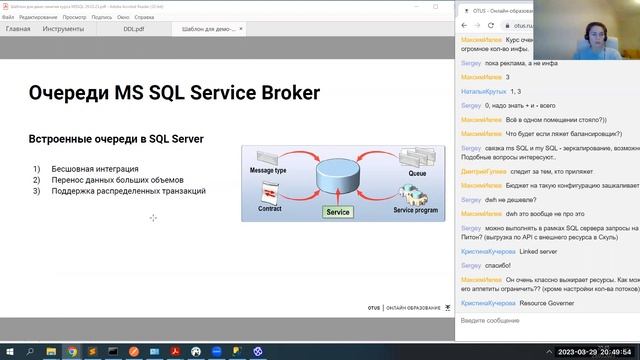640x360 pixels.
Task: Click list item Бесшовная интеграция
Action: coord(95,169)
